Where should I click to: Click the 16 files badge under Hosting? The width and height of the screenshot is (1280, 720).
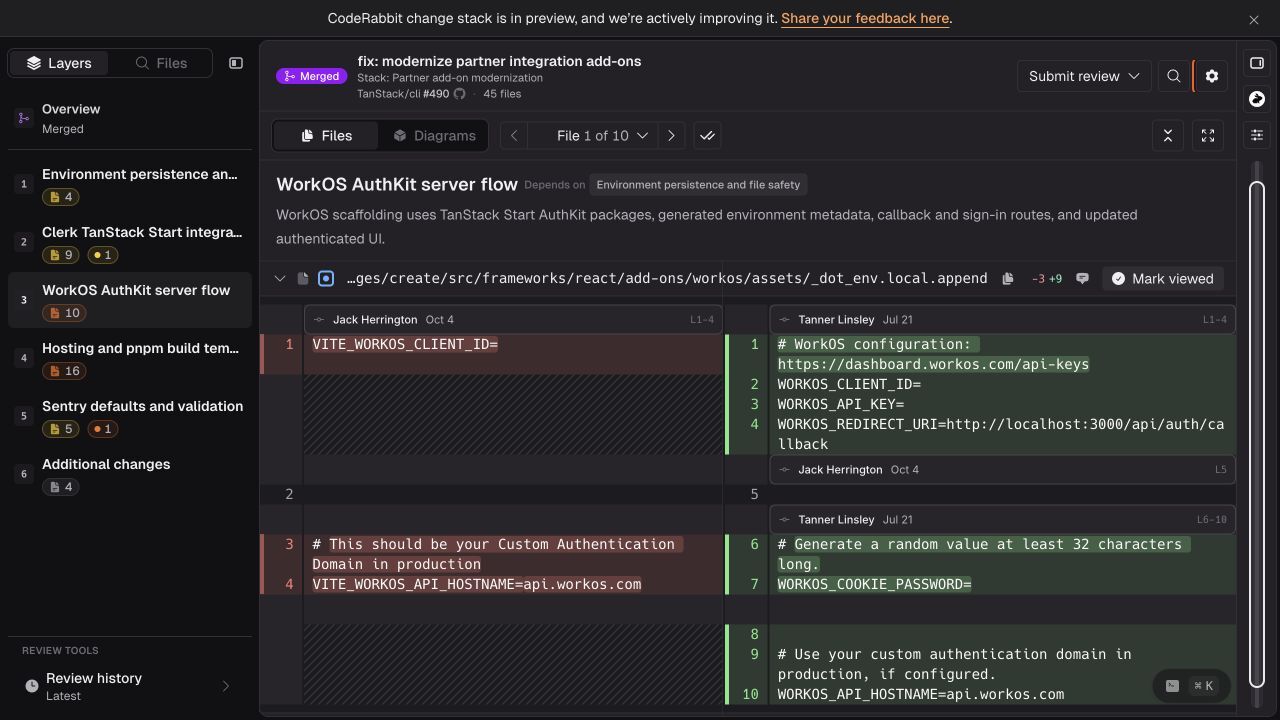pos(64,371)
